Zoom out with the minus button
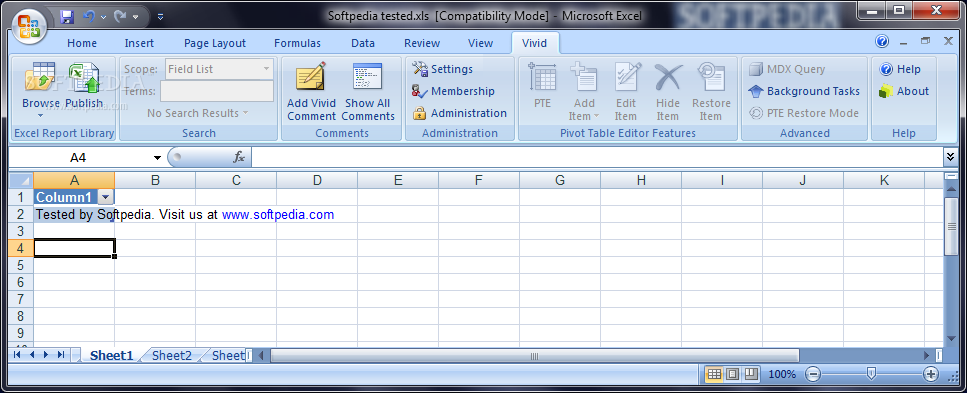 [x=813, y=374]
